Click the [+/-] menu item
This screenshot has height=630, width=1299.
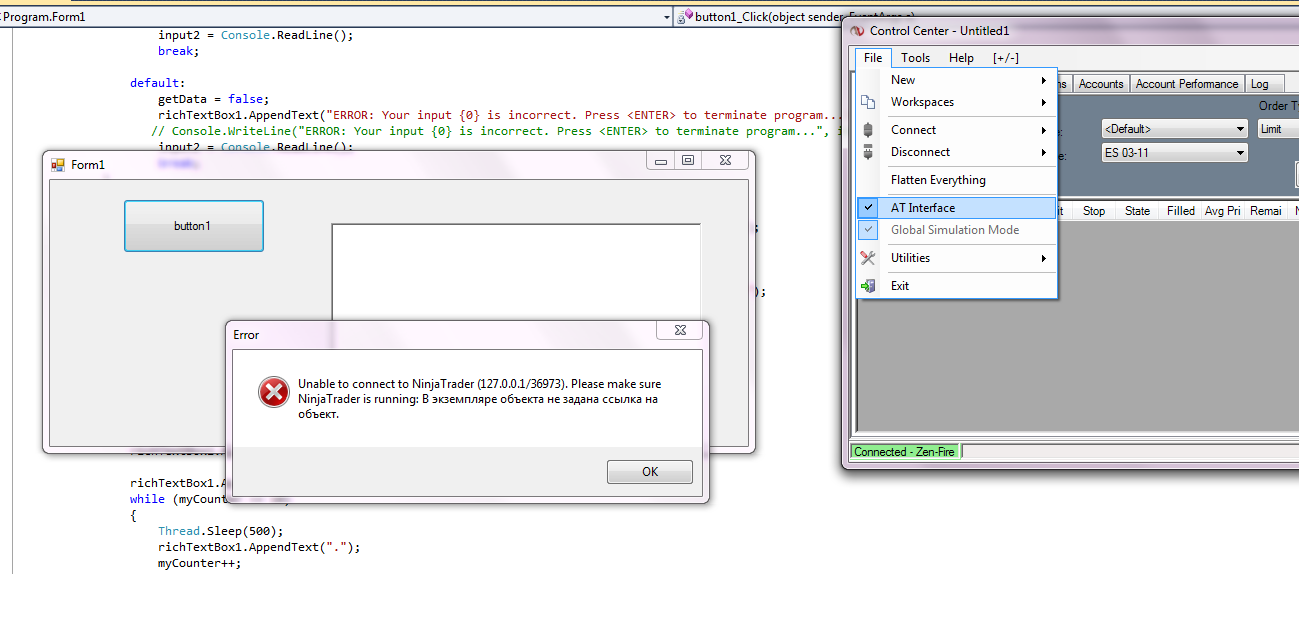tap(1005, 58)
